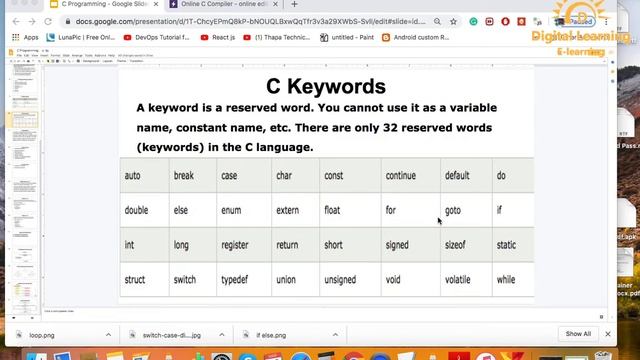Click the keyword definition paragraph text
Screen dimensions: 640x360
click(x=317, y=127)
